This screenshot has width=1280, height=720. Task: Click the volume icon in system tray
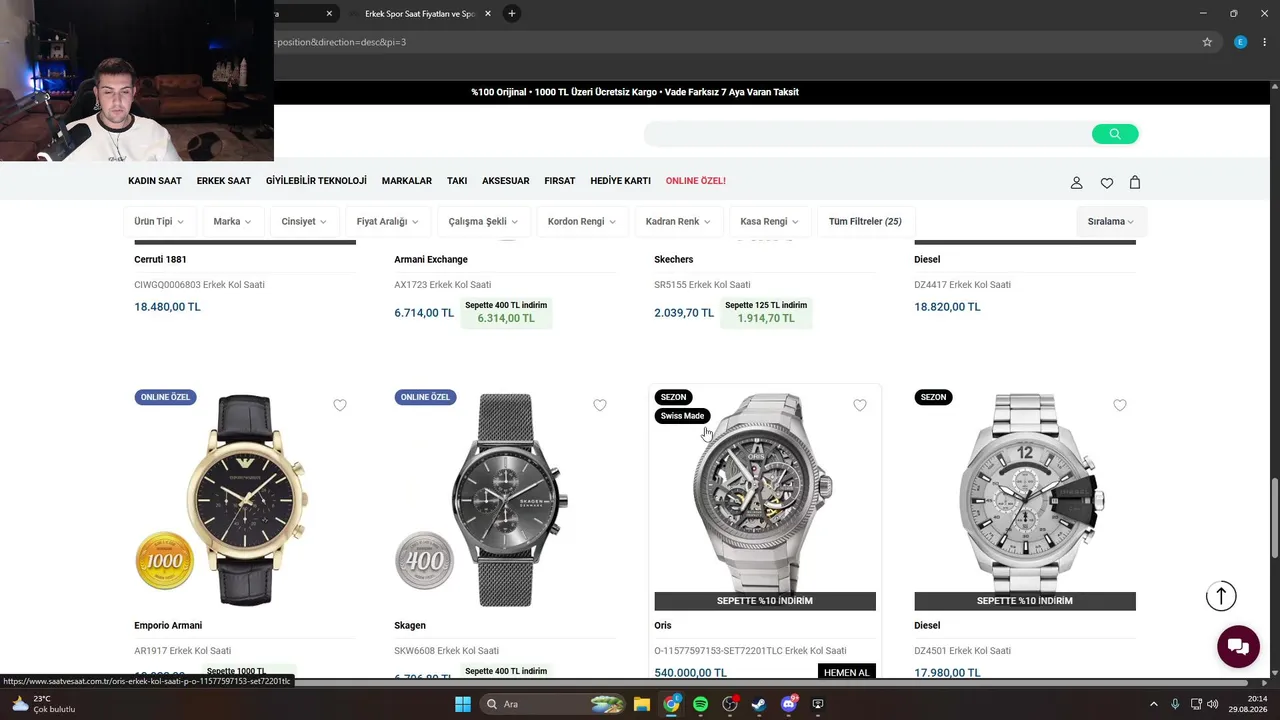tap(1213, 704)
